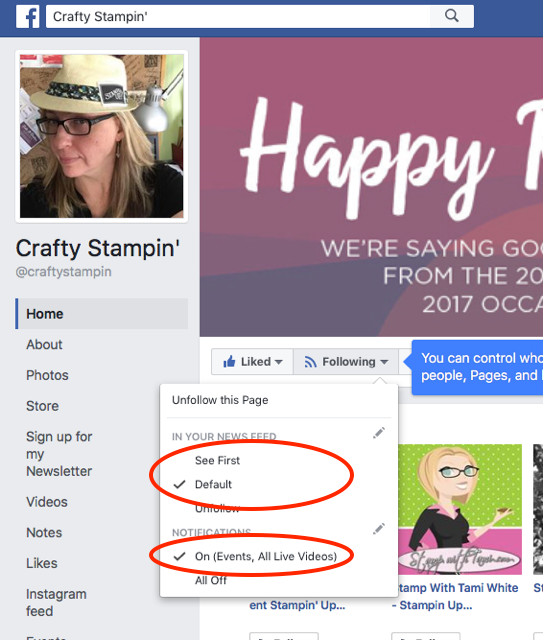Image resolution: width=543 pixels, height=640 pixels.
Task: Choose Unfollow this Page menu entry
Action: coord(220,400)
